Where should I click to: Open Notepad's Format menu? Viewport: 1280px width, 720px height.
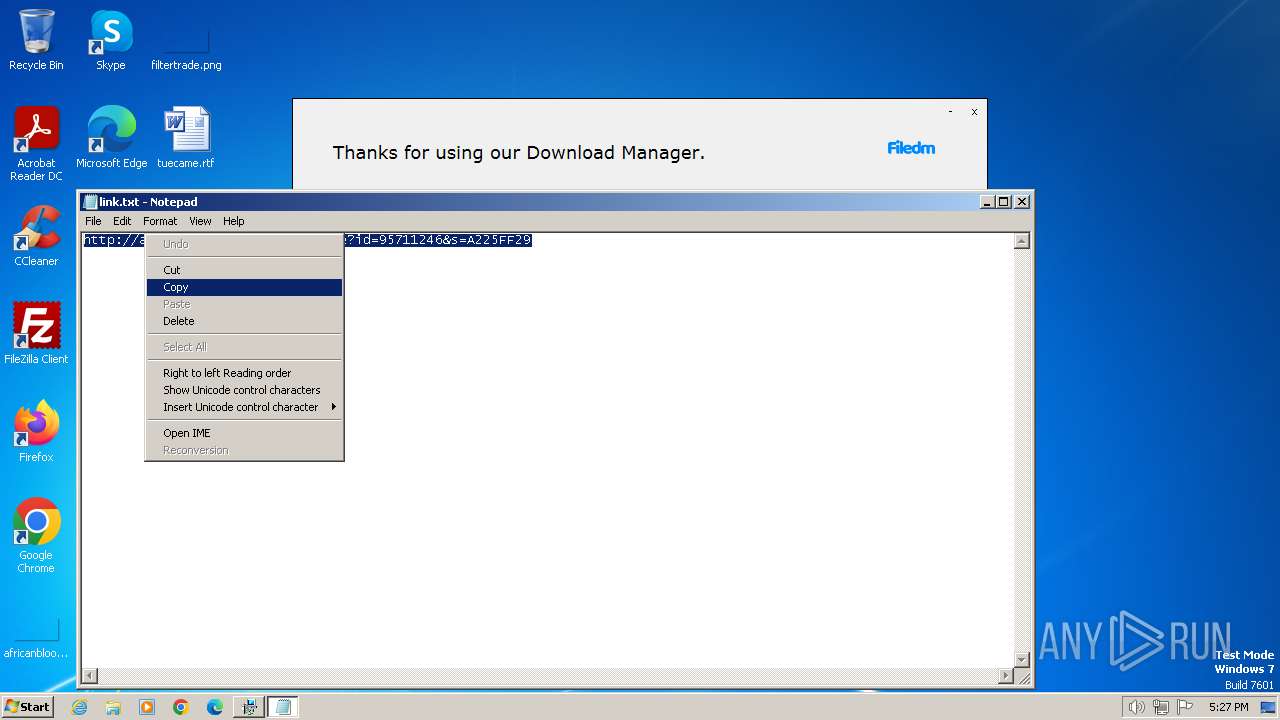tap(160, 221)
